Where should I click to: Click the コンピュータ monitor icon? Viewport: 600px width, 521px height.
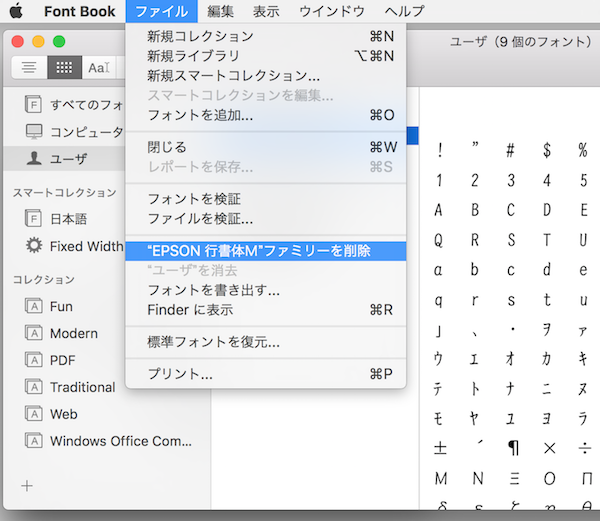tap(34, 132)
